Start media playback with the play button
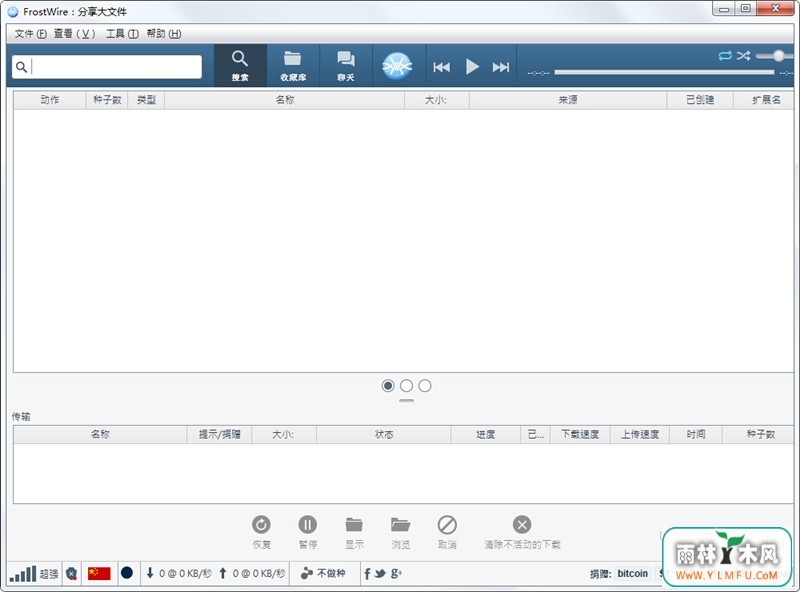800x592 pixels. tap(472, 67)
